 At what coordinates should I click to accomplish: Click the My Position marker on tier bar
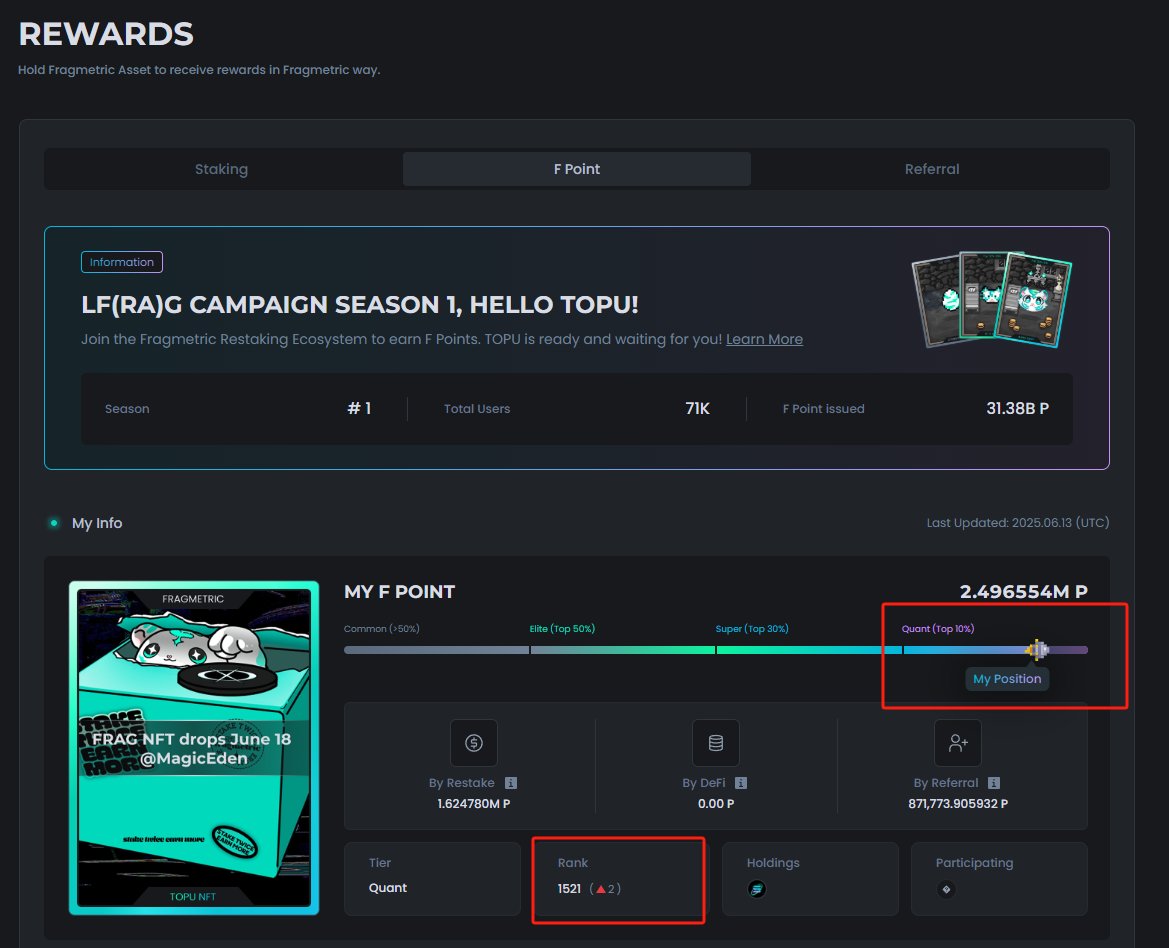coord(1037,650)
